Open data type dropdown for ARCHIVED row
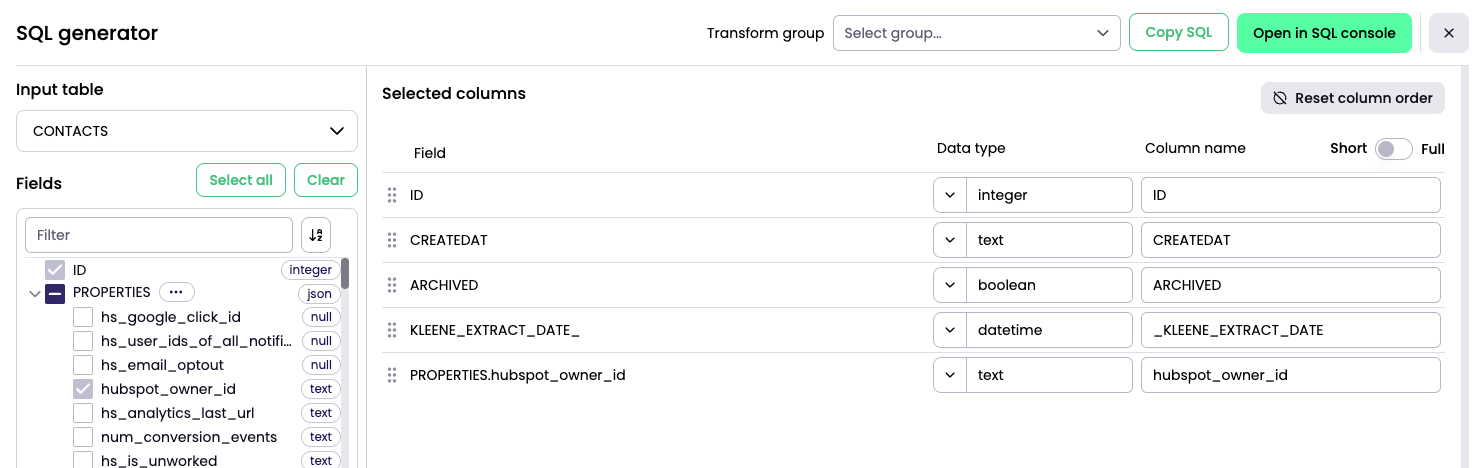The height and width of the screenshot is (468, 1482). pos(950,285)
